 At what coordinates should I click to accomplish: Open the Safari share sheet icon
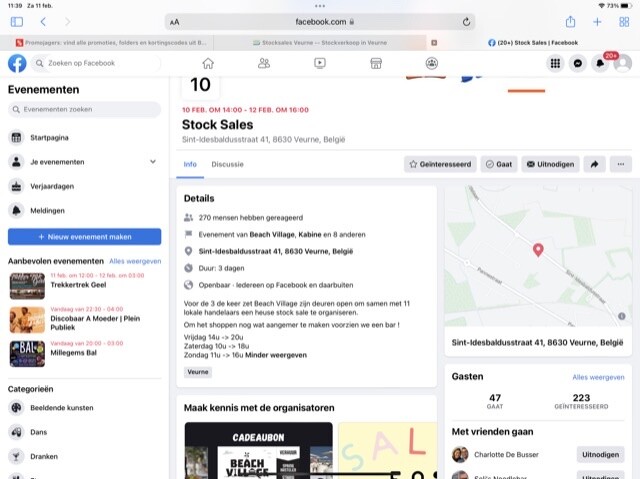click(570, 22)
